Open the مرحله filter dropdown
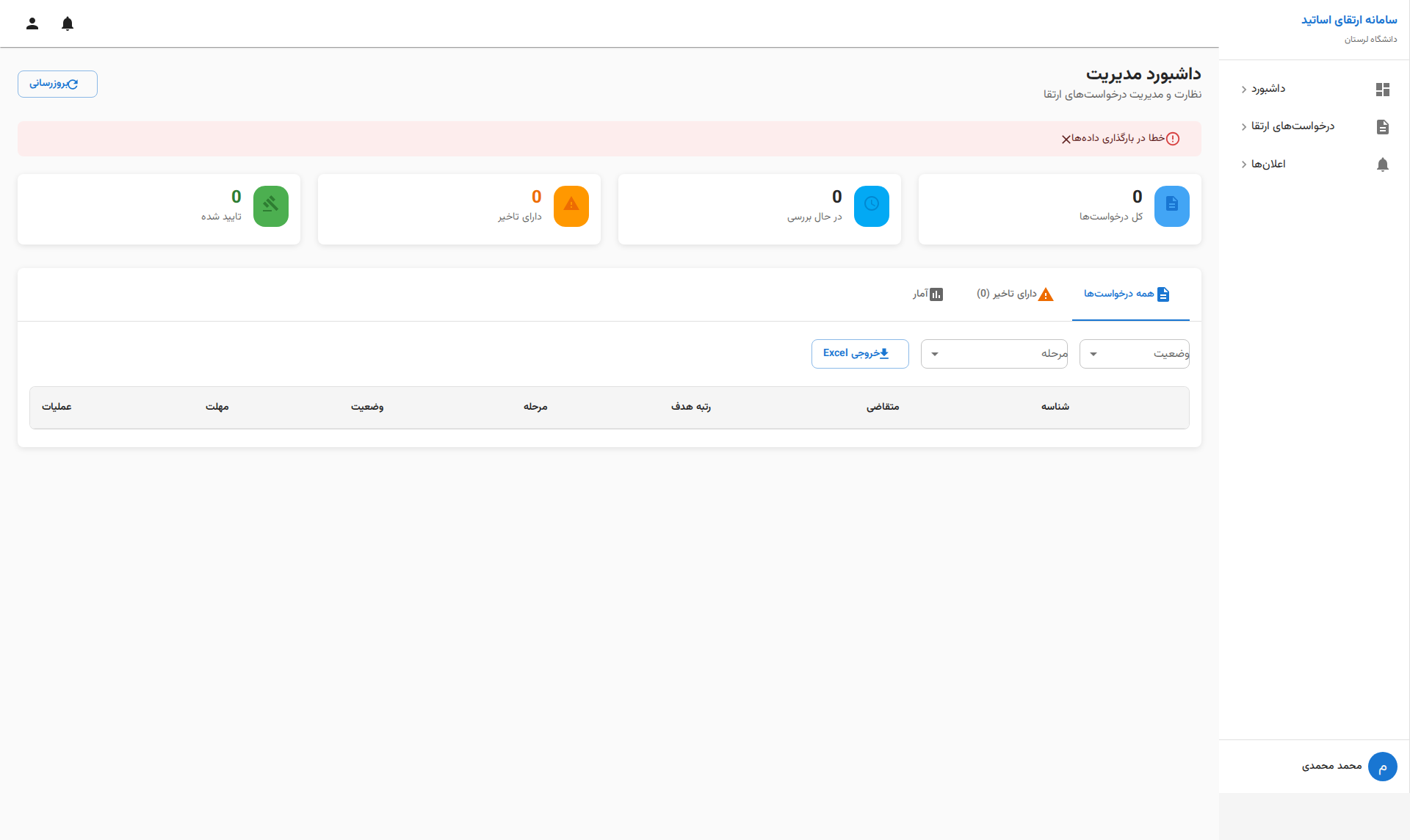The image size is (1410, 840). click(x=994, y=354)
